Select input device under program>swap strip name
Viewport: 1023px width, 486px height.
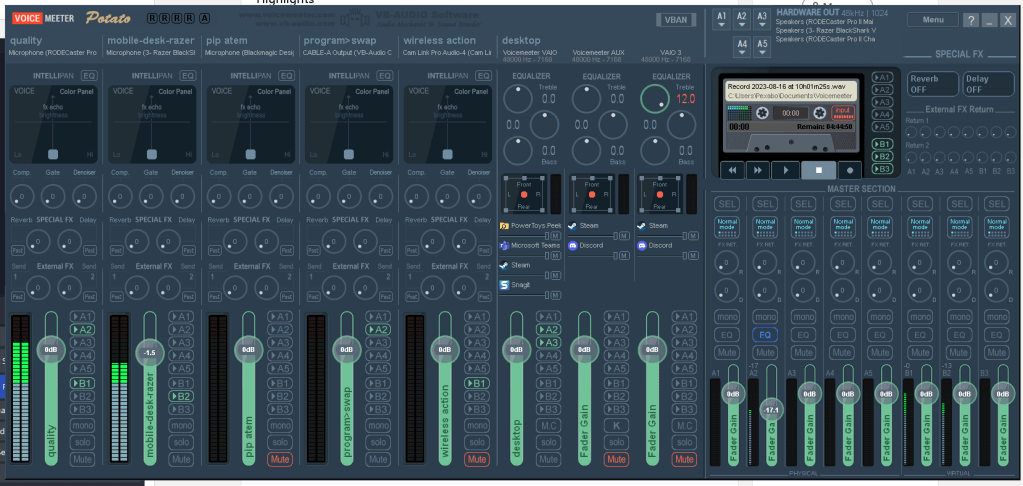348,52
